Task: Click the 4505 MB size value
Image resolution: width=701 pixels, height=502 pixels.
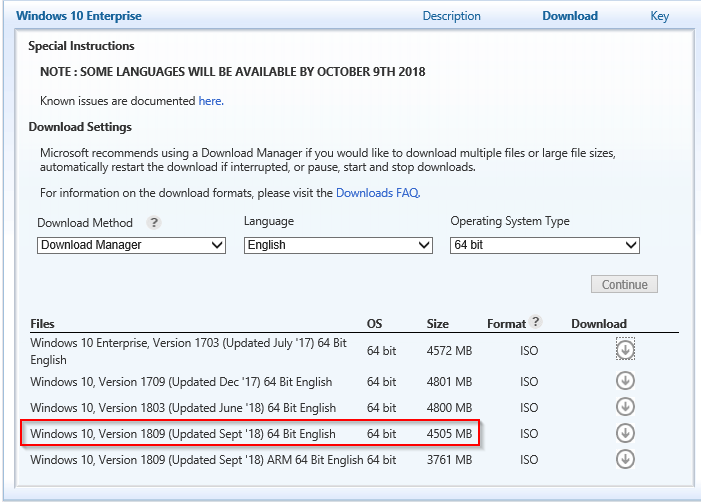Action: [449, 434]
